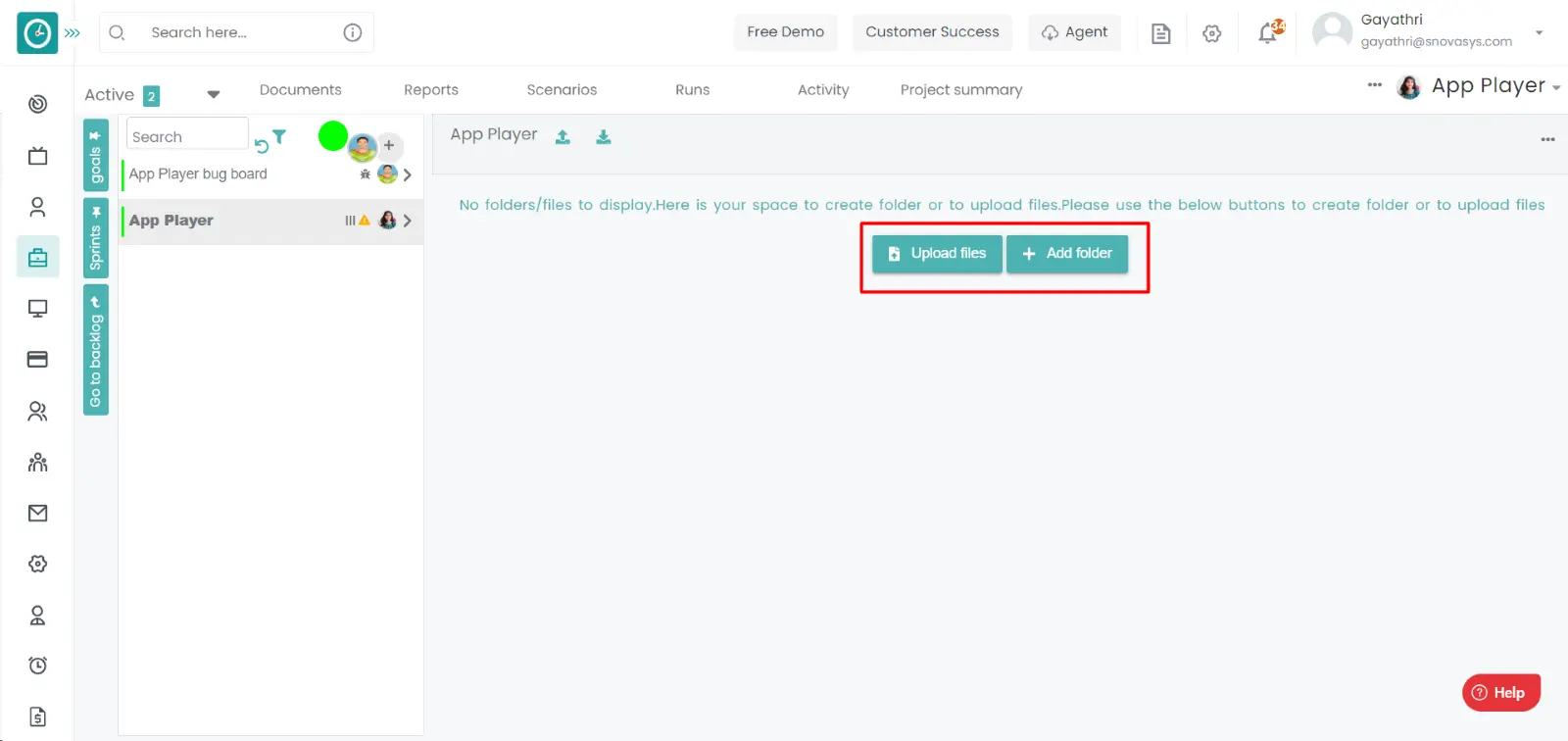
Task: Click the green circle color indicator
Action: click(x=333, y=136)
